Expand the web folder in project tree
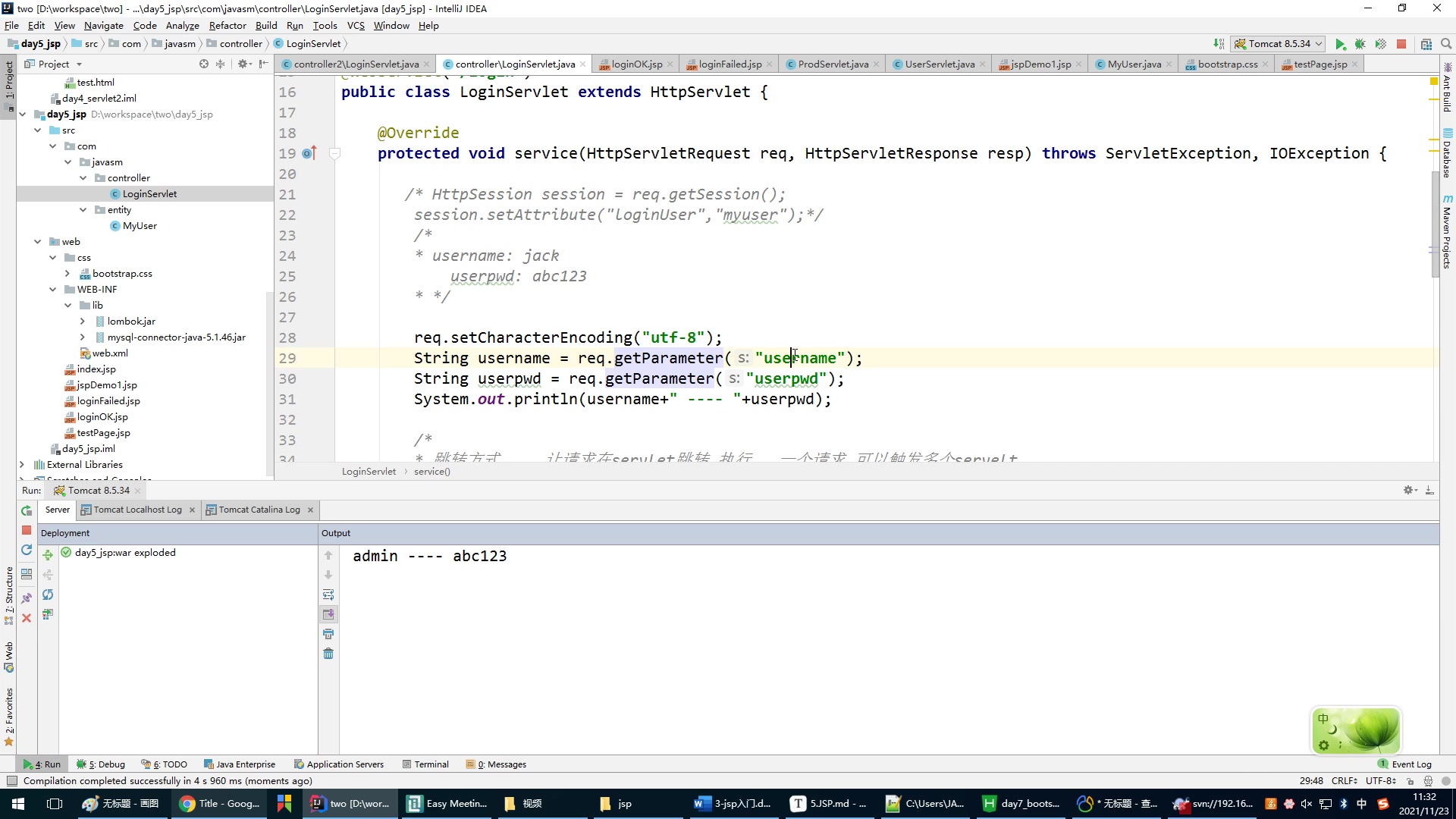This screenshot has height=819, width=1456. tap(37, 241)
